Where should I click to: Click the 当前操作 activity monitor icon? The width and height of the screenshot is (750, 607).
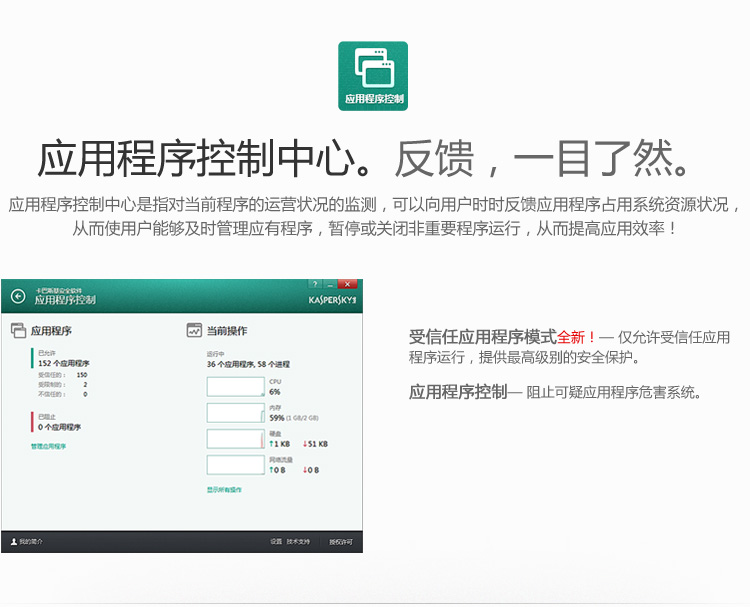click(194, 331)
